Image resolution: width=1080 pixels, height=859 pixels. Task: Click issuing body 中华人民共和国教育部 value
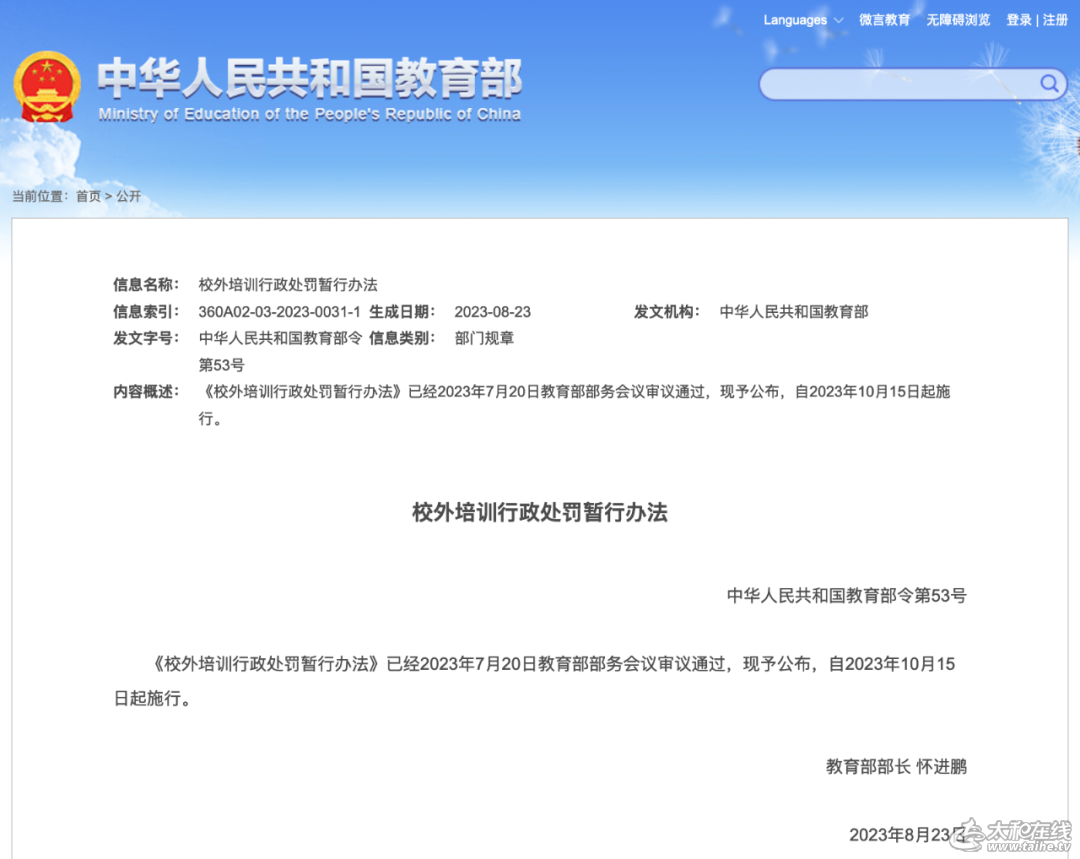coord(793,312)
